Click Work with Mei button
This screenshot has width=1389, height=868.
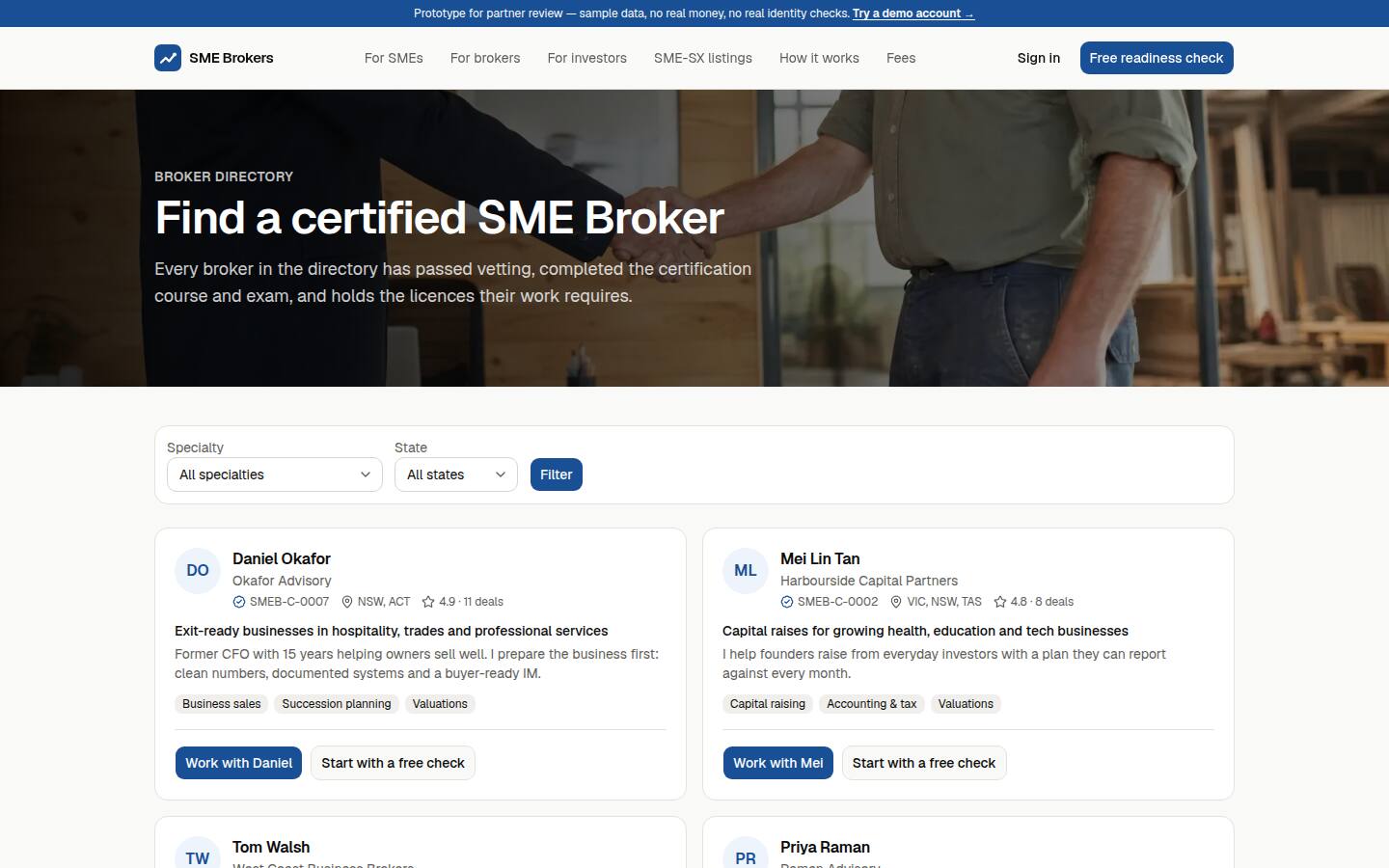pyautogui.click(x=778, y=763)
